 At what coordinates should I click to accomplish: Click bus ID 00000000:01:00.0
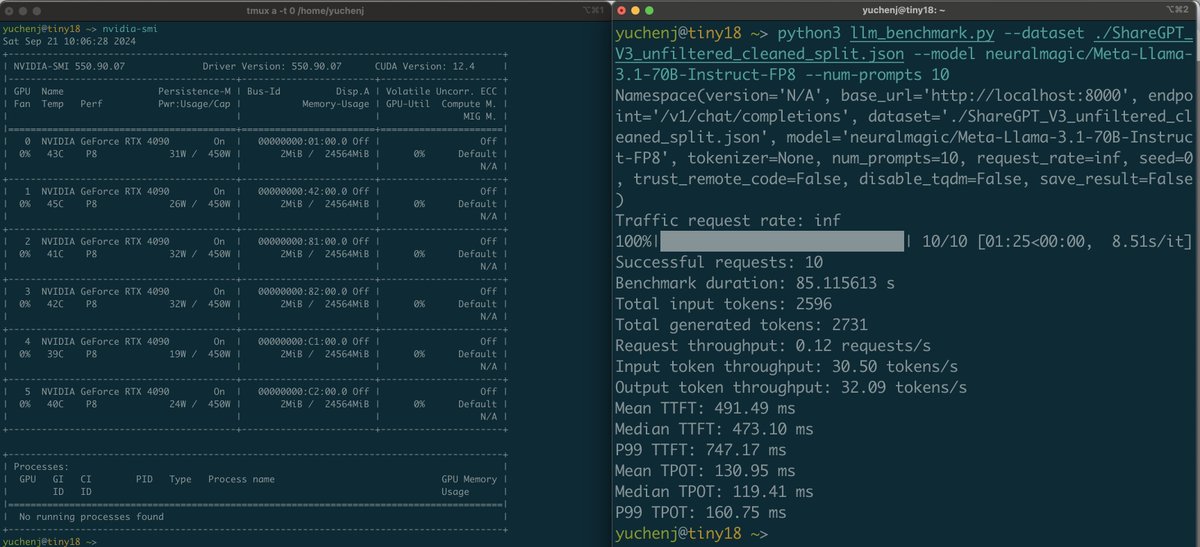(303, 141)
